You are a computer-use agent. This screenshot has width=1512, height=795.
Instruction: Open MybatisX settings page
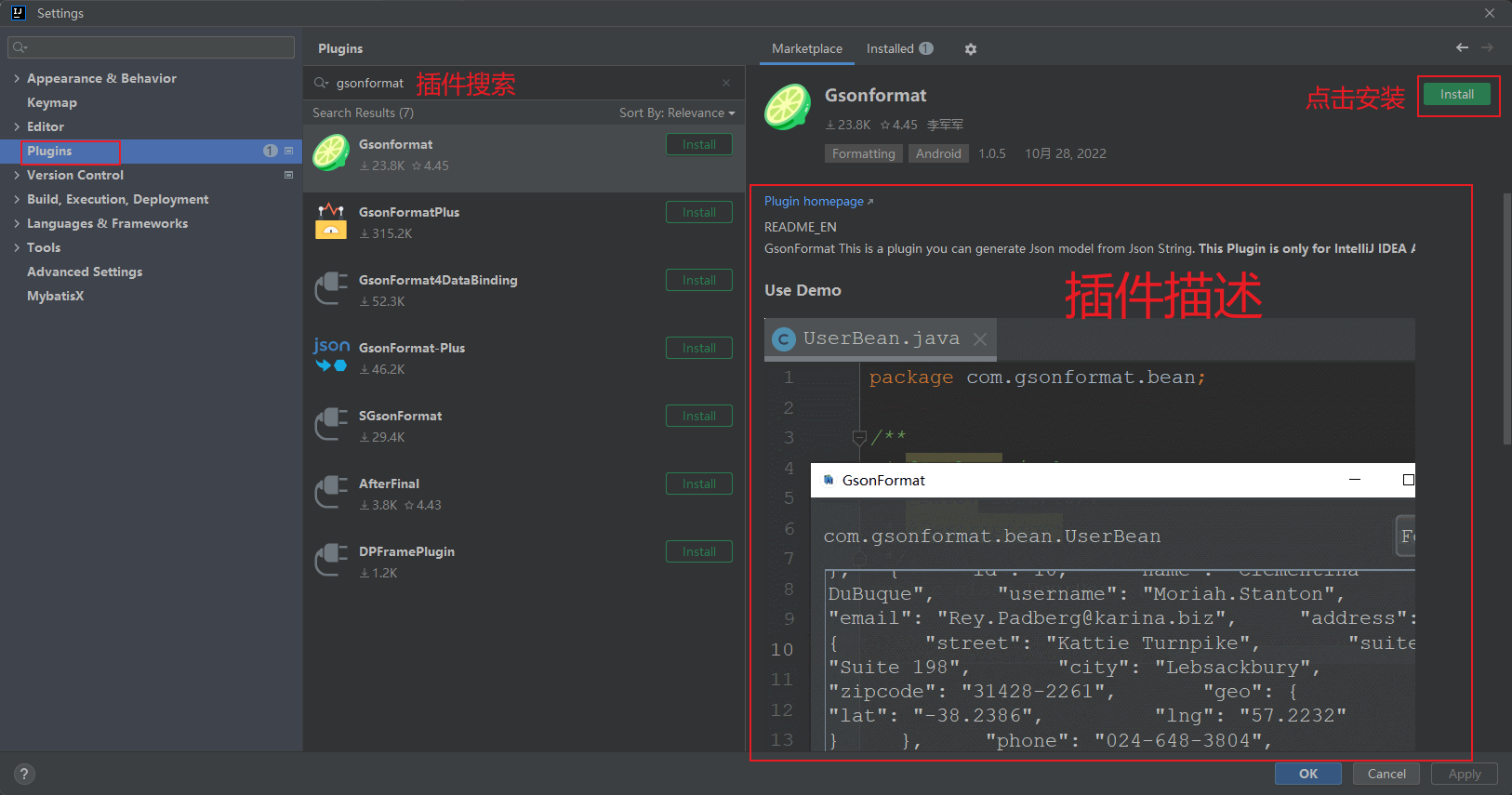55,296
